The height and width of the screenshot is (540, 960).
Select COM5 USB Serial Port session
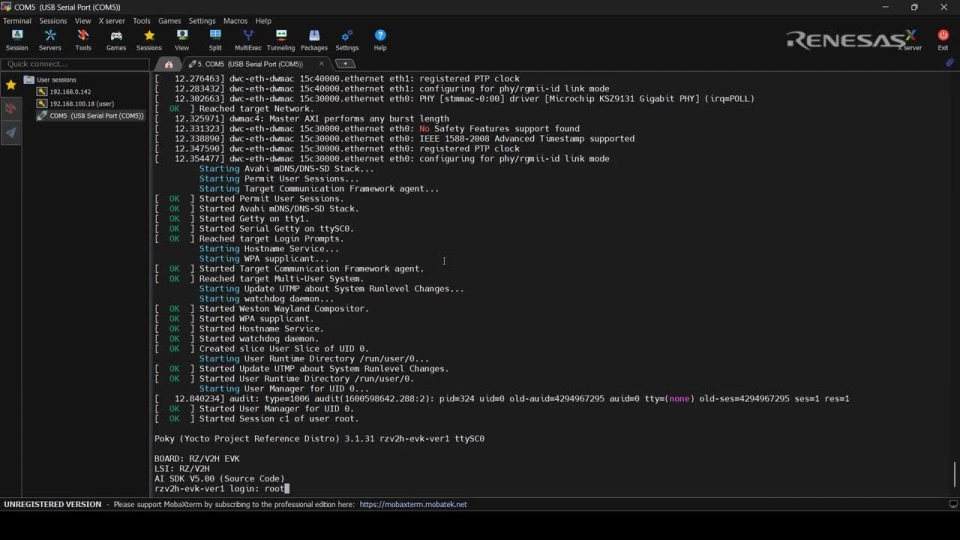click(x=91, y=116)
